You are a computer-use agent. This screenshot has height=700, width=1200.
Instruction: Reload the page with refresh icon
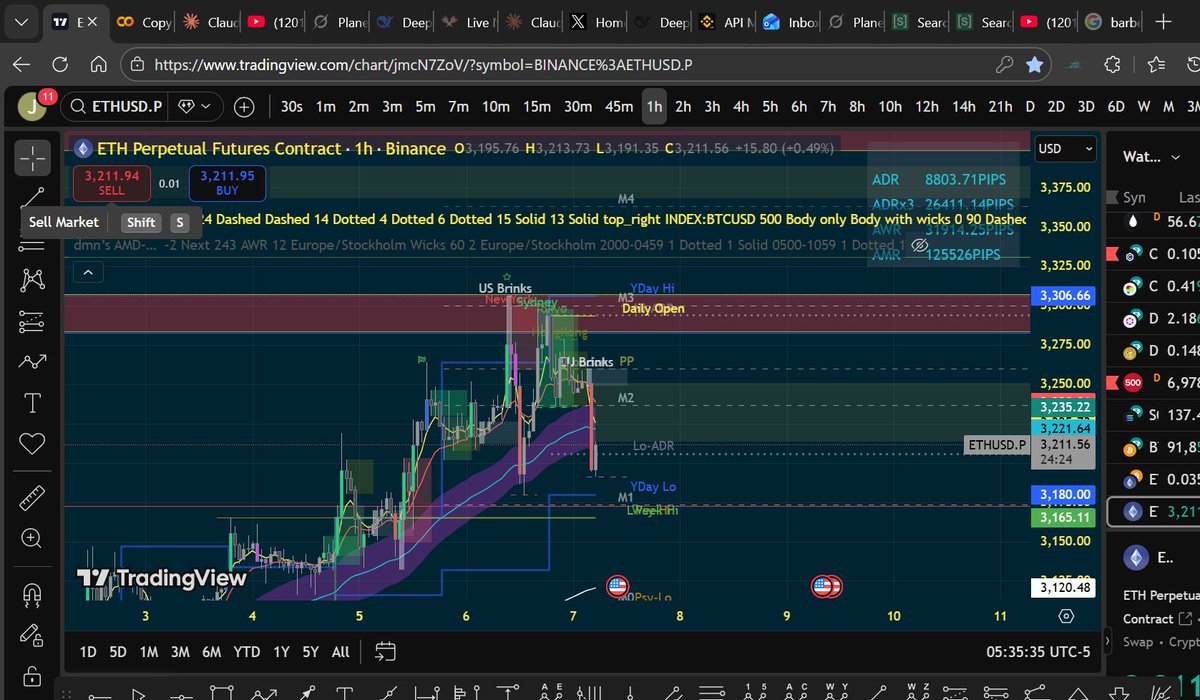pos(61,65)
